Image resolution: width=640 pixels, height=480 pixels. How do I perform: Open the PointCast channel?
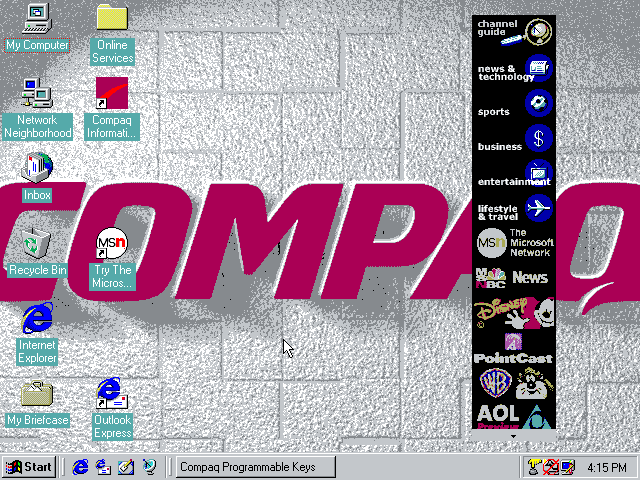(x=514, y=349)
